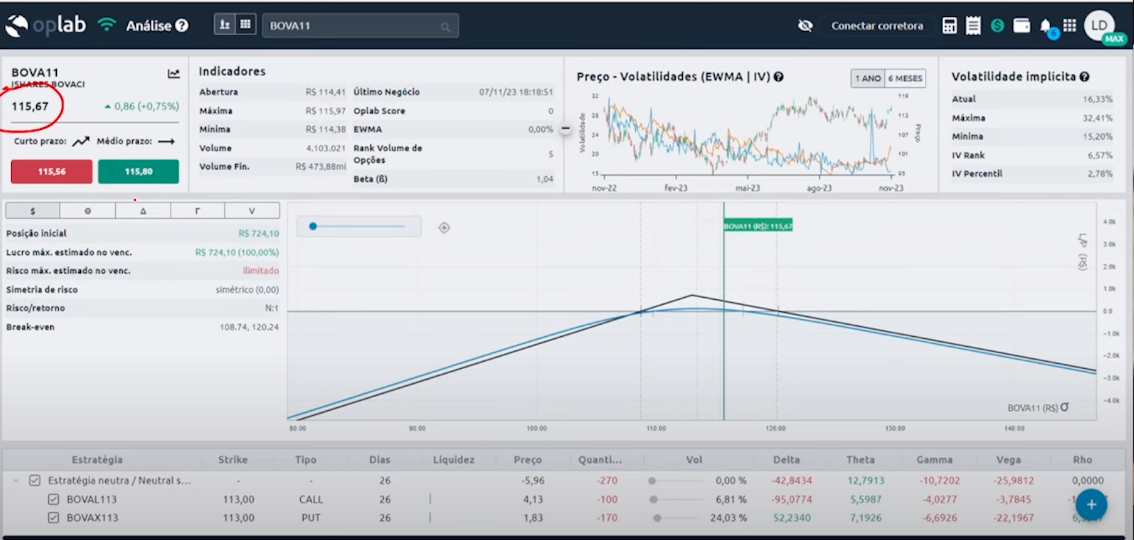The image size is (1134, 540).
Task: Collapse the Estratégia neutra row
Action: point(15,480)
